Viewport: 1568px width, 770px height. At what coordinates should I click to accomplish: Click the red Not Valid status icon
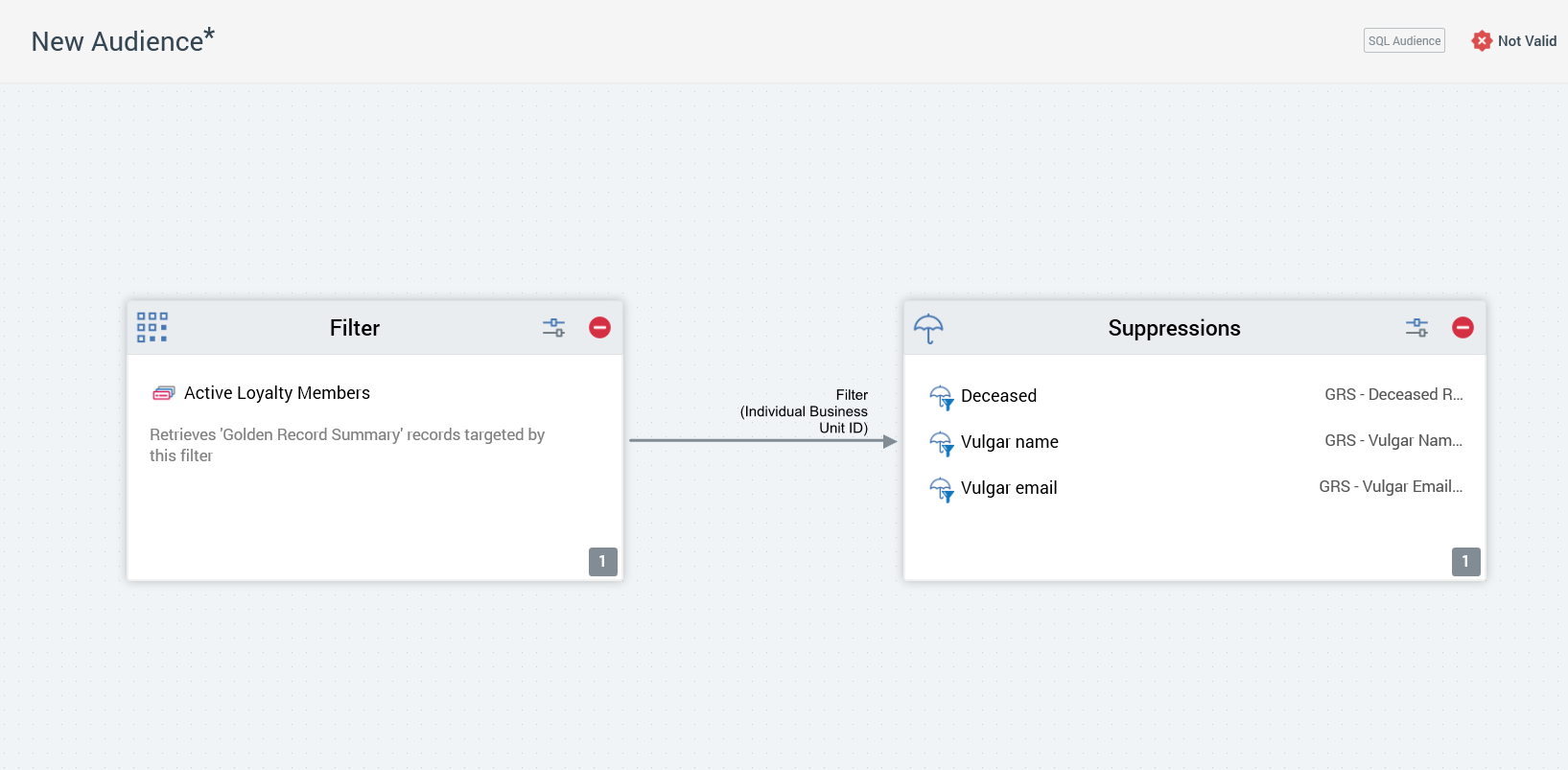(x=1482, y=40)
